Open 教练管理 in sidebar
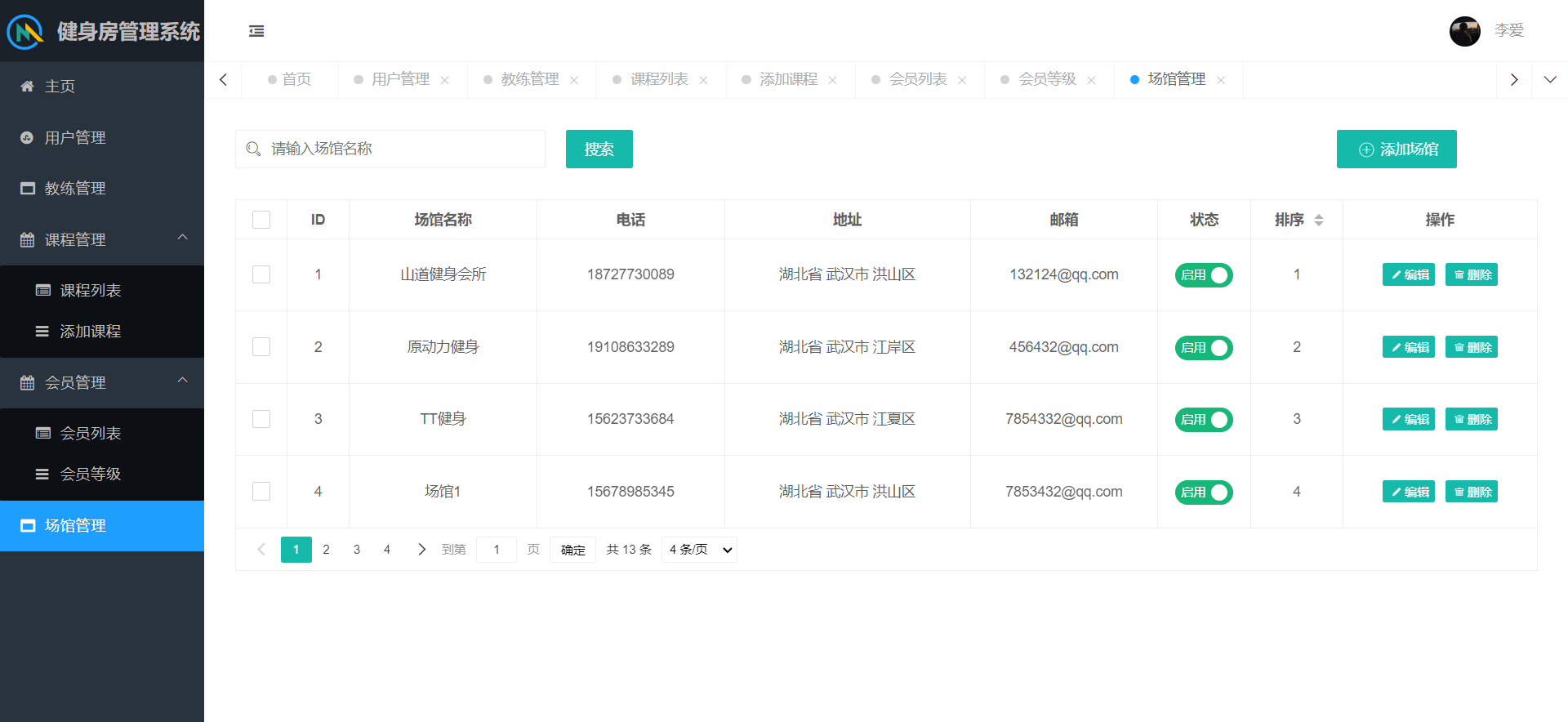 click(x=102, y=189)
